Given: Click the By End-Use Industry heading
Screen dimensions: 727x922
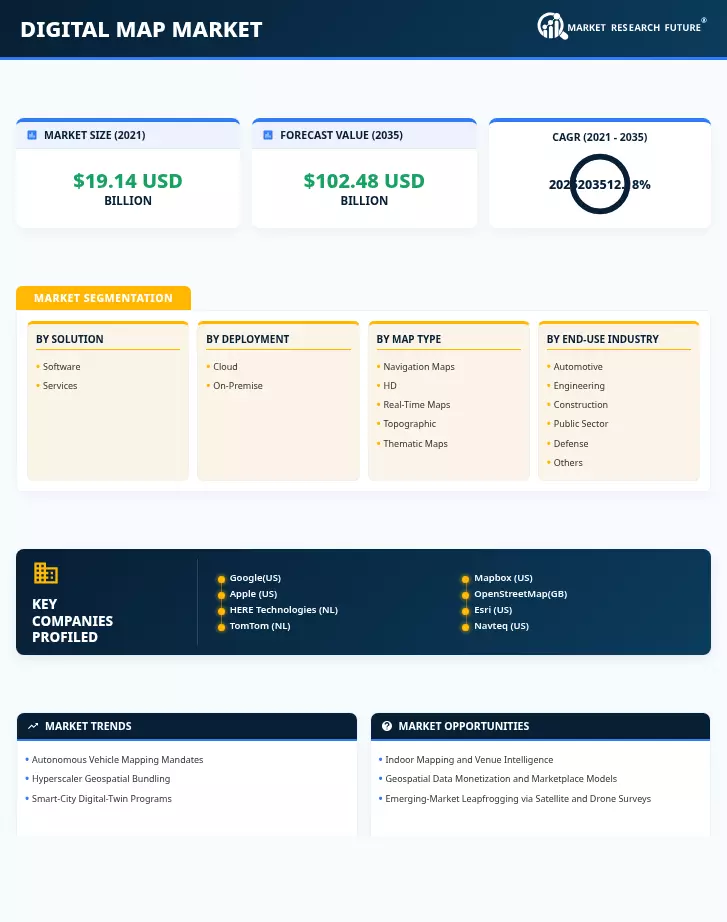Looking at the screenshot, I should tap(602, 339).
